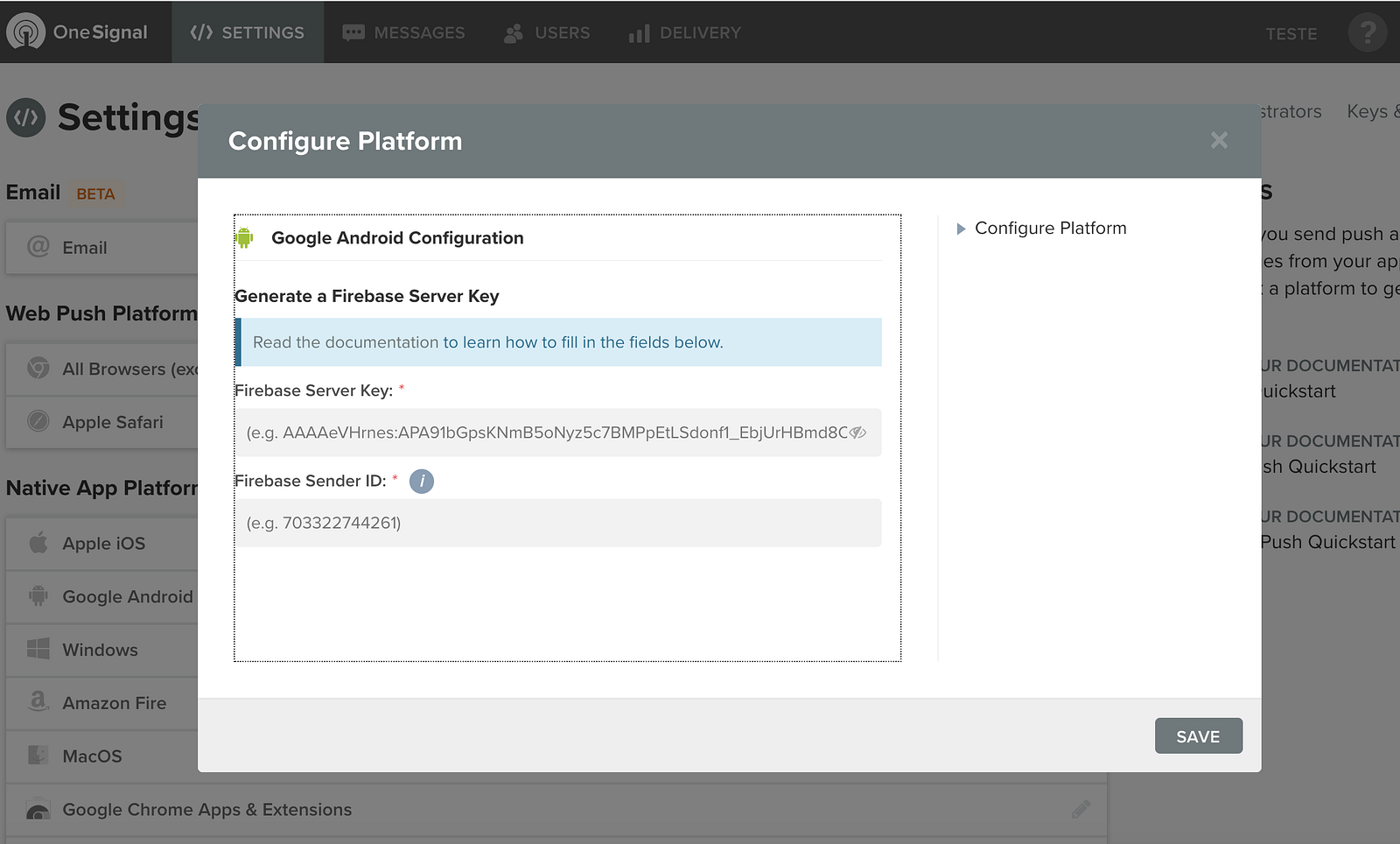Click the Apple logo icon
1400x844 pixels.
pyautogui.click(x=38, y=542)
